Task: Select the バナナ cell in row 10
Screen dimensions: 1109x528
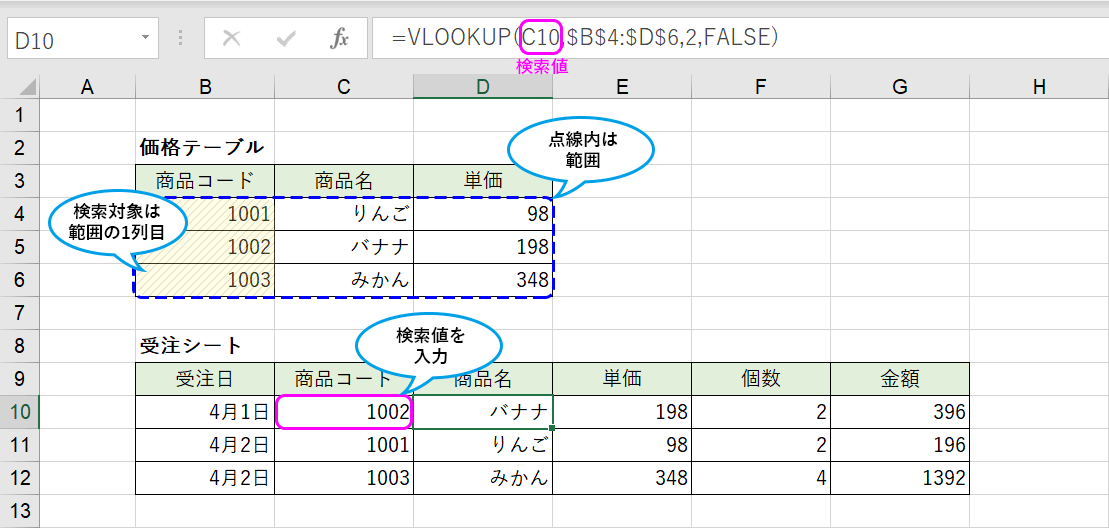Action: [x=483, y=412]
